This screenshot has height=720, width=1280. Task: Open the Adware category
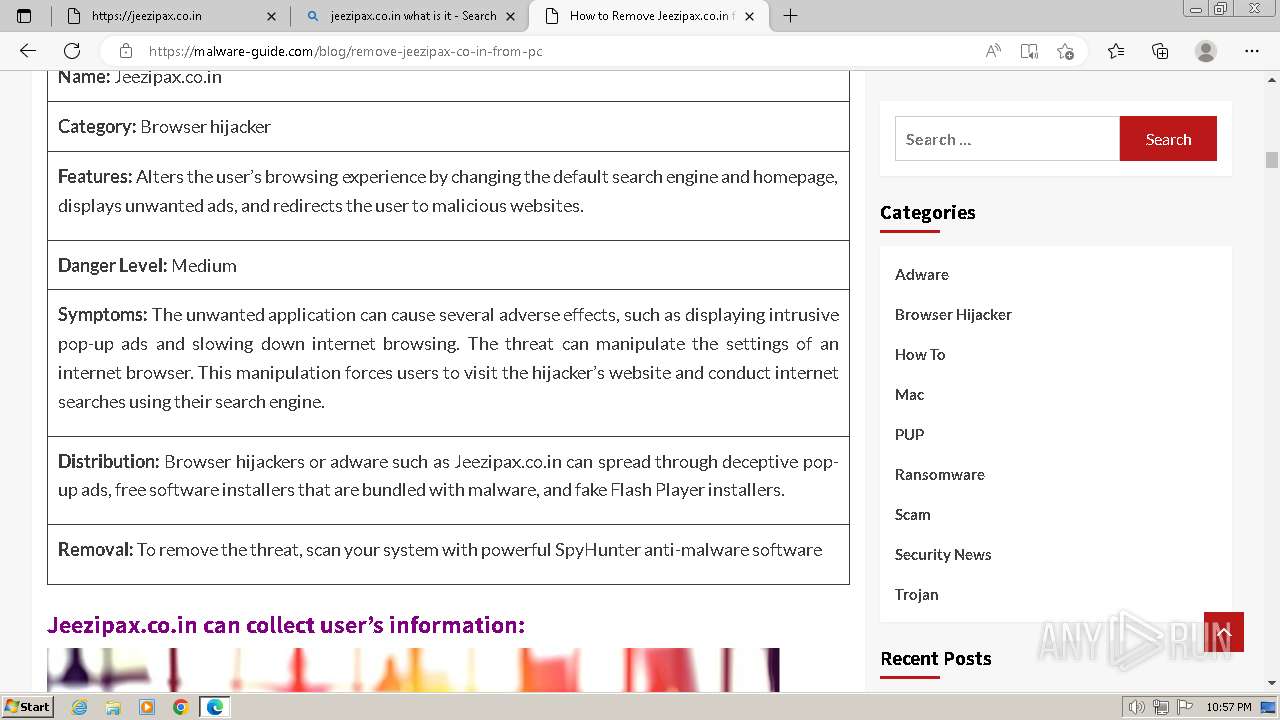[x=922, y=274]
